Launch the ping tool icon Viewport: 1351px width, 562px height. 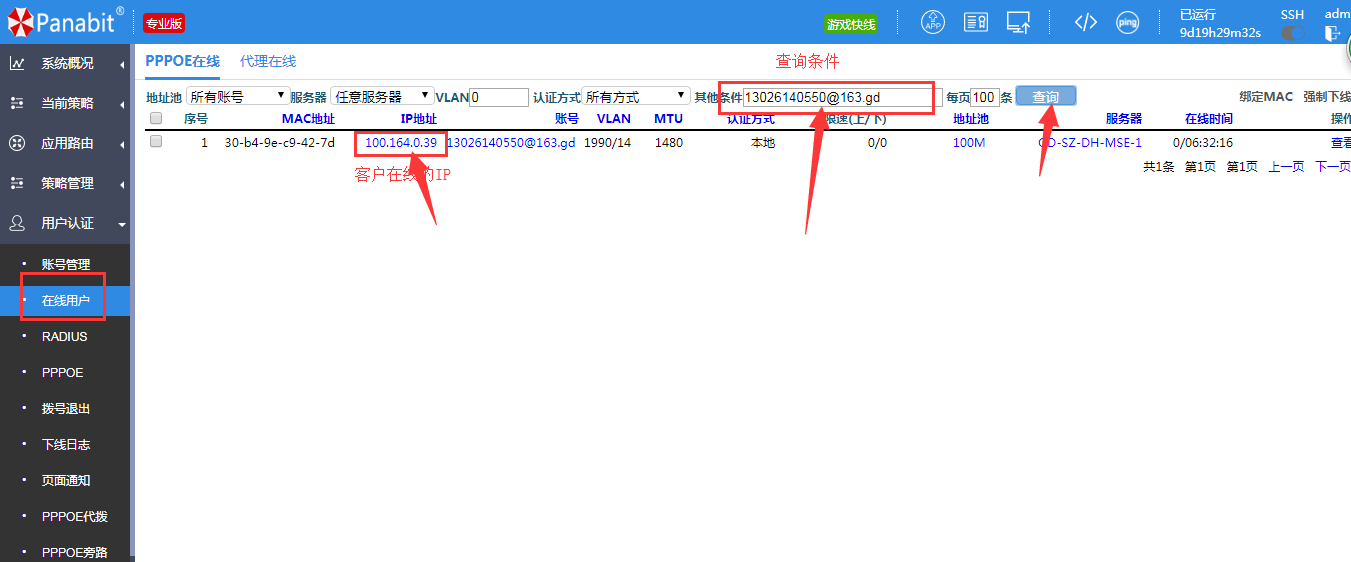pyautogui.click(x=1127, y=23)
